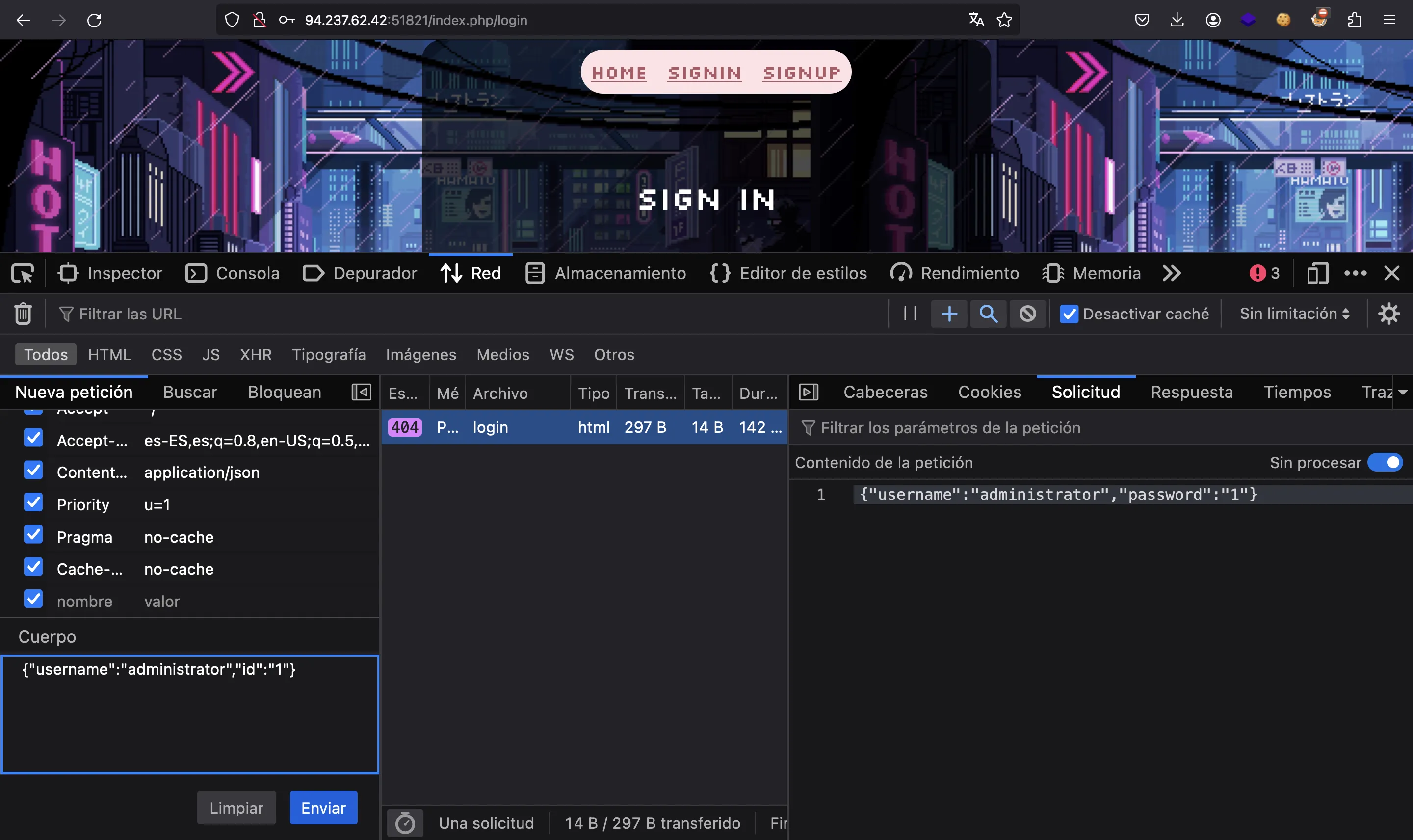
Task: Reload the page with refresh icon
Action: click(x=95, y=21)
